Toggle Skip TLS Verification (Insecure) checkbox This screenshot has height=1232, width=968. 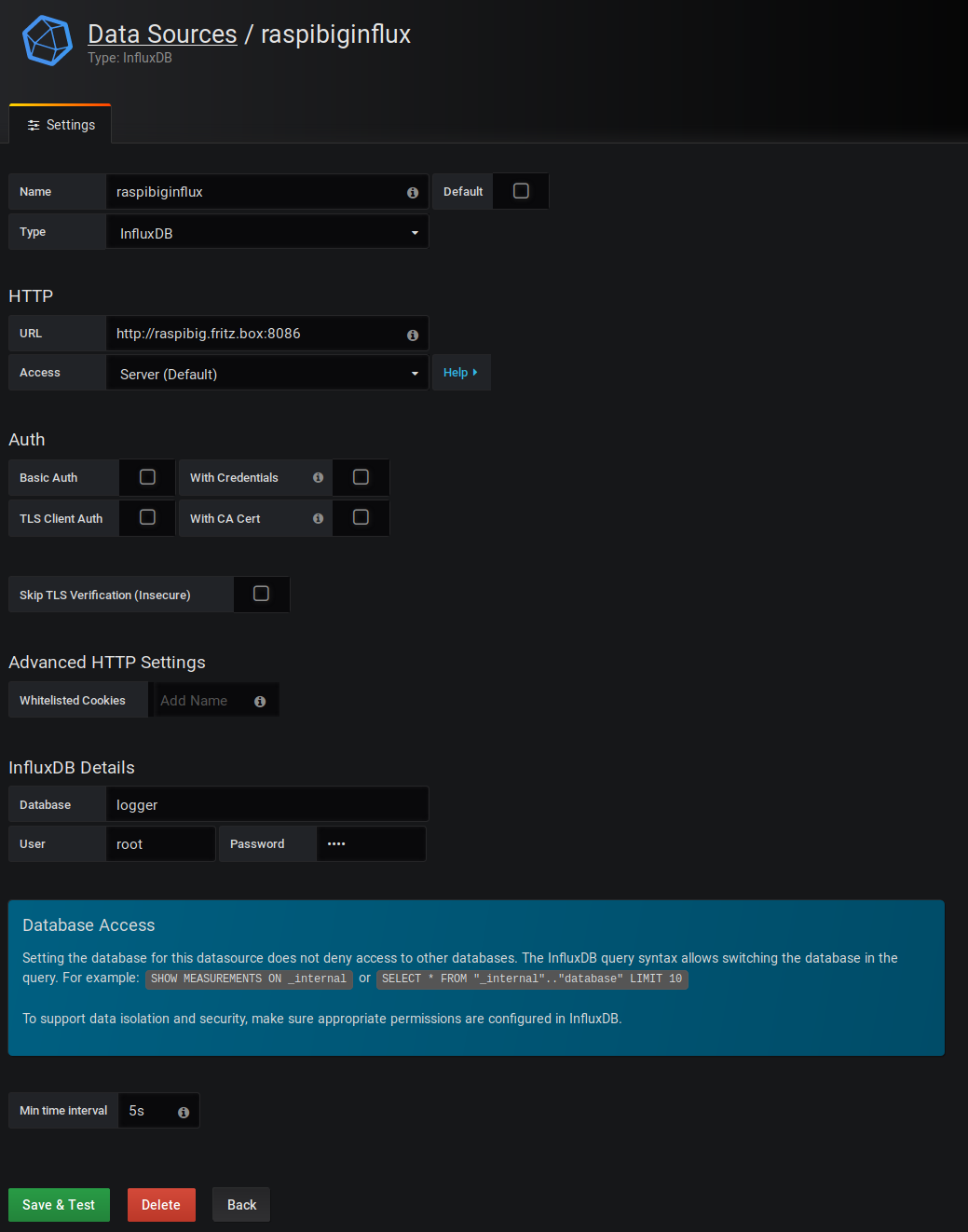click(x=261, y=594)
